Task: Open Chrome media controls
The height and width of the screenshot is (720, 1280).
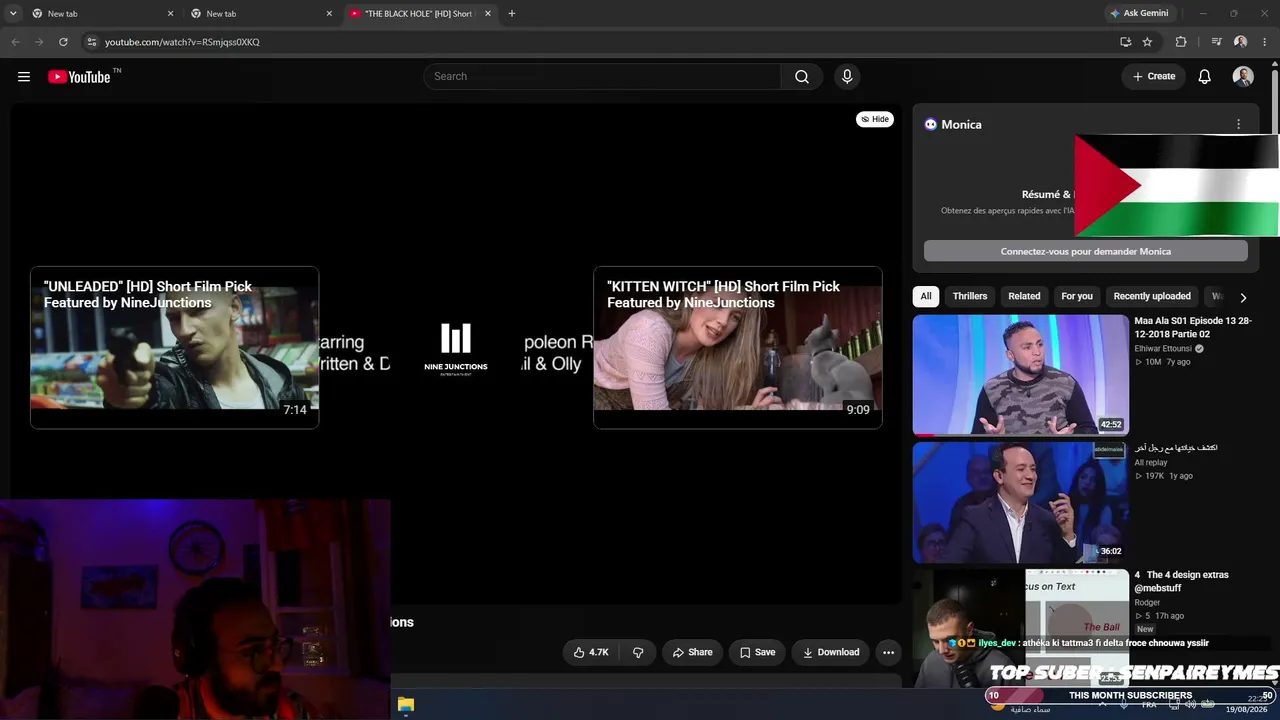Action: pyautogui.click(x=1216, y=42)
